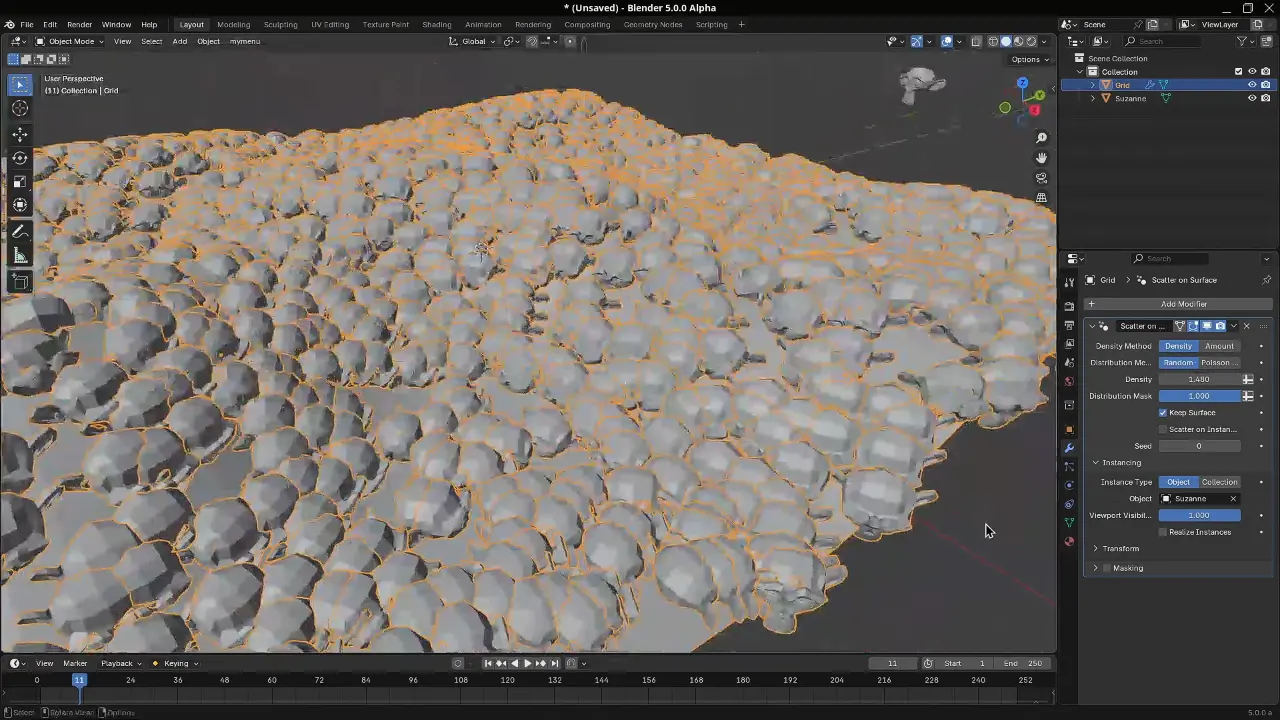Open the viewport Add menu
The height and width of the screenshot is (720, 1280).
[179, 41]
